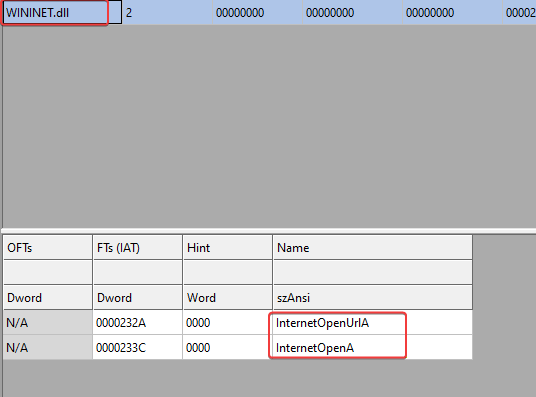Click the OFTs column header

coord(48,247)
